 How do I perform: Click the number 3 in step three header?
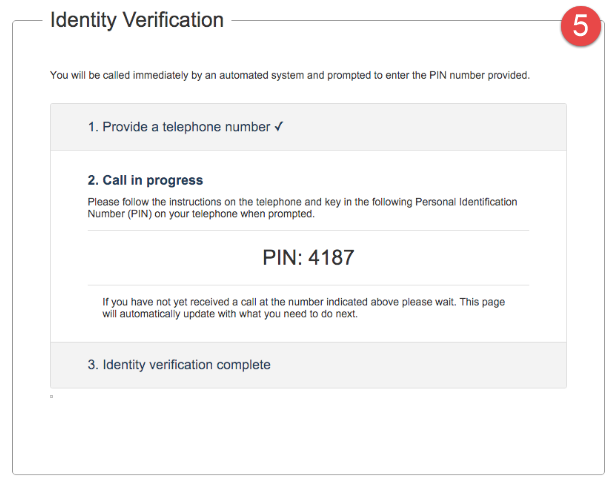click(93, 365)
